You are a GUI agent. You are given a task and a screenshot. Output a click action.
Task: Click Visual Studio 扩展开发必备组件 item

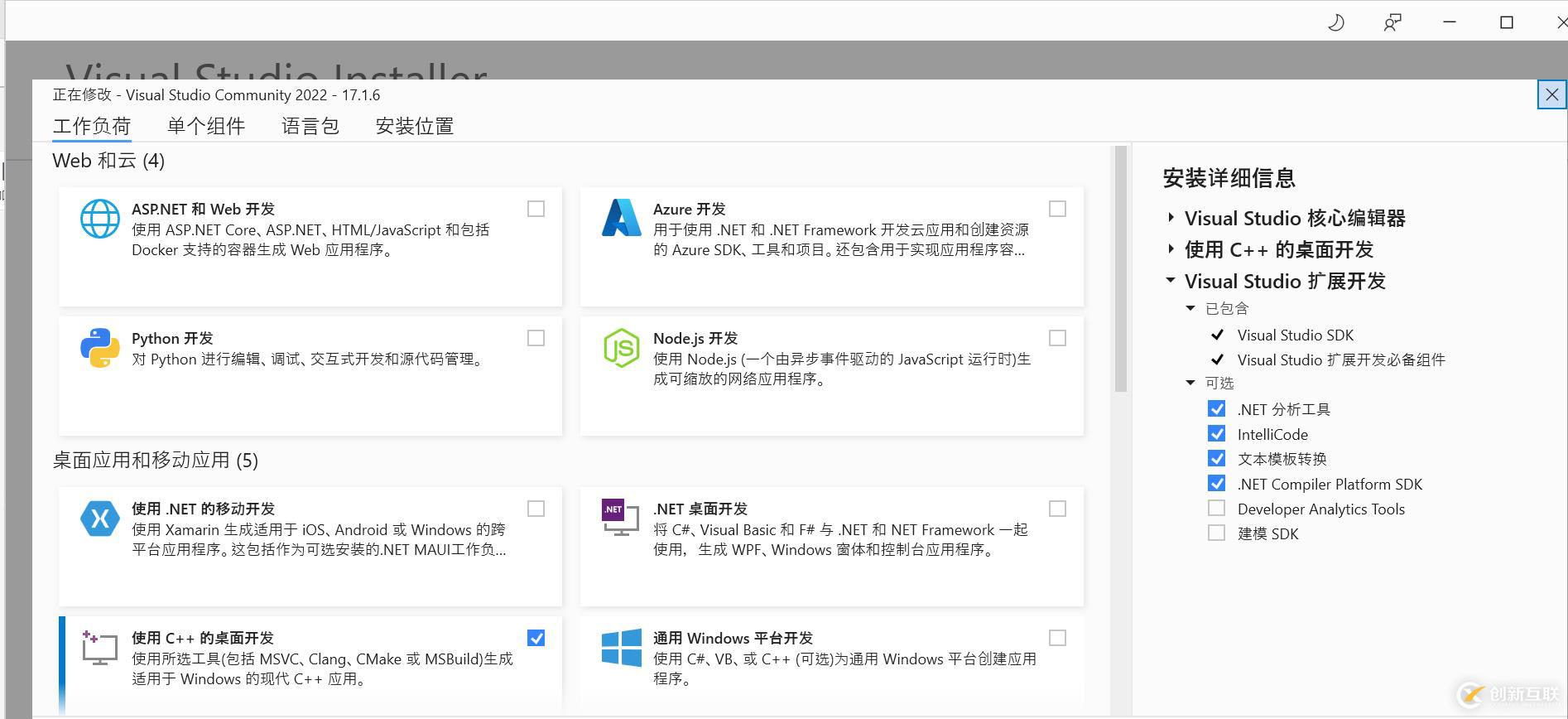[x=1341, y=359]
